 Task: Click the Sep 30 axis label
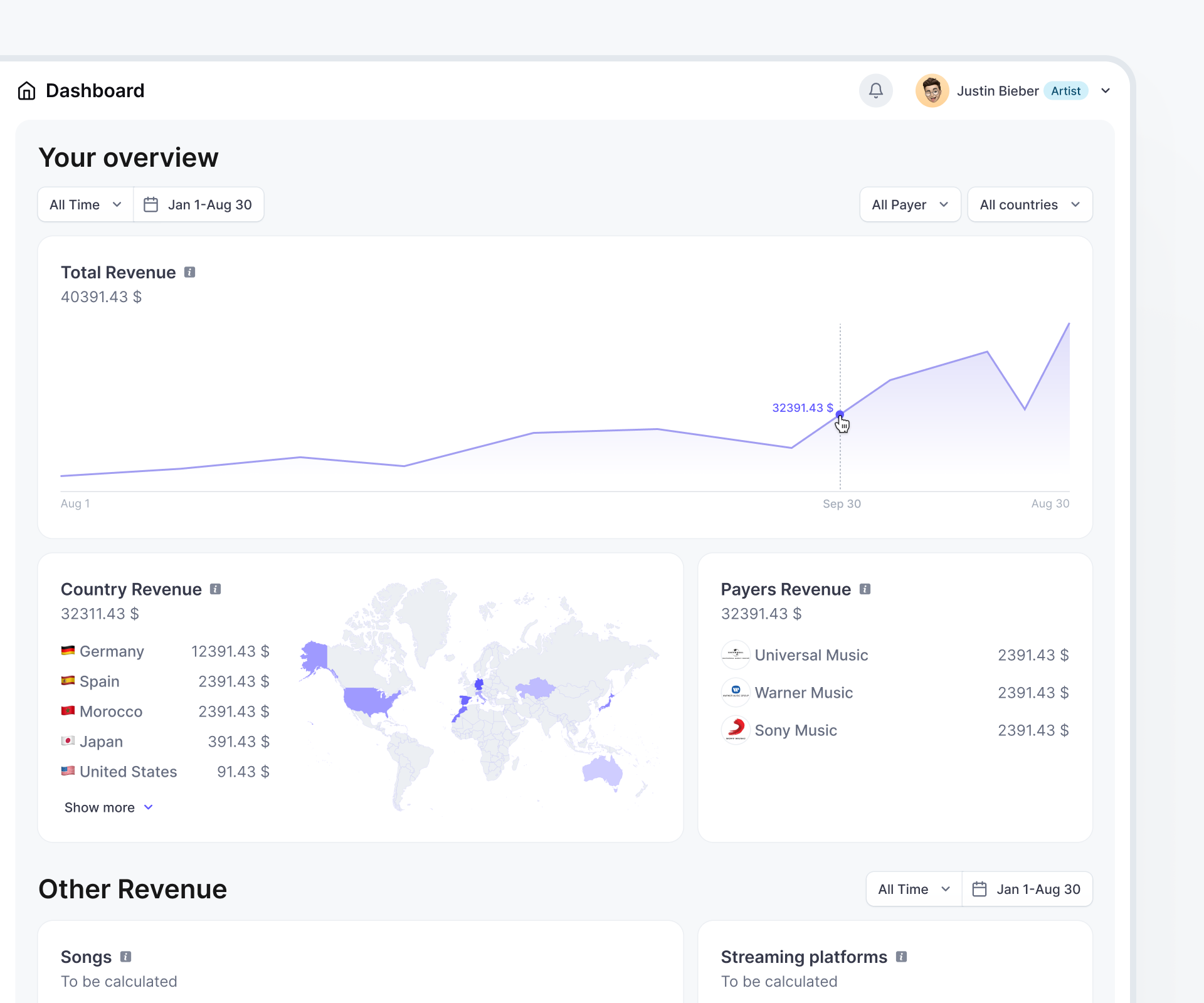(x=842, y=504)
